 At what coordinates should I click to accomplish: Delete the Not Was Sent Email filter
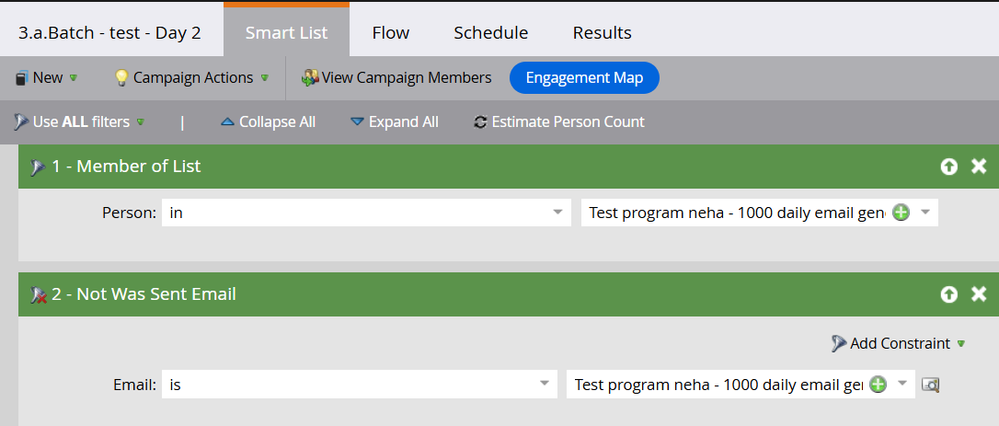click(979, 294)
